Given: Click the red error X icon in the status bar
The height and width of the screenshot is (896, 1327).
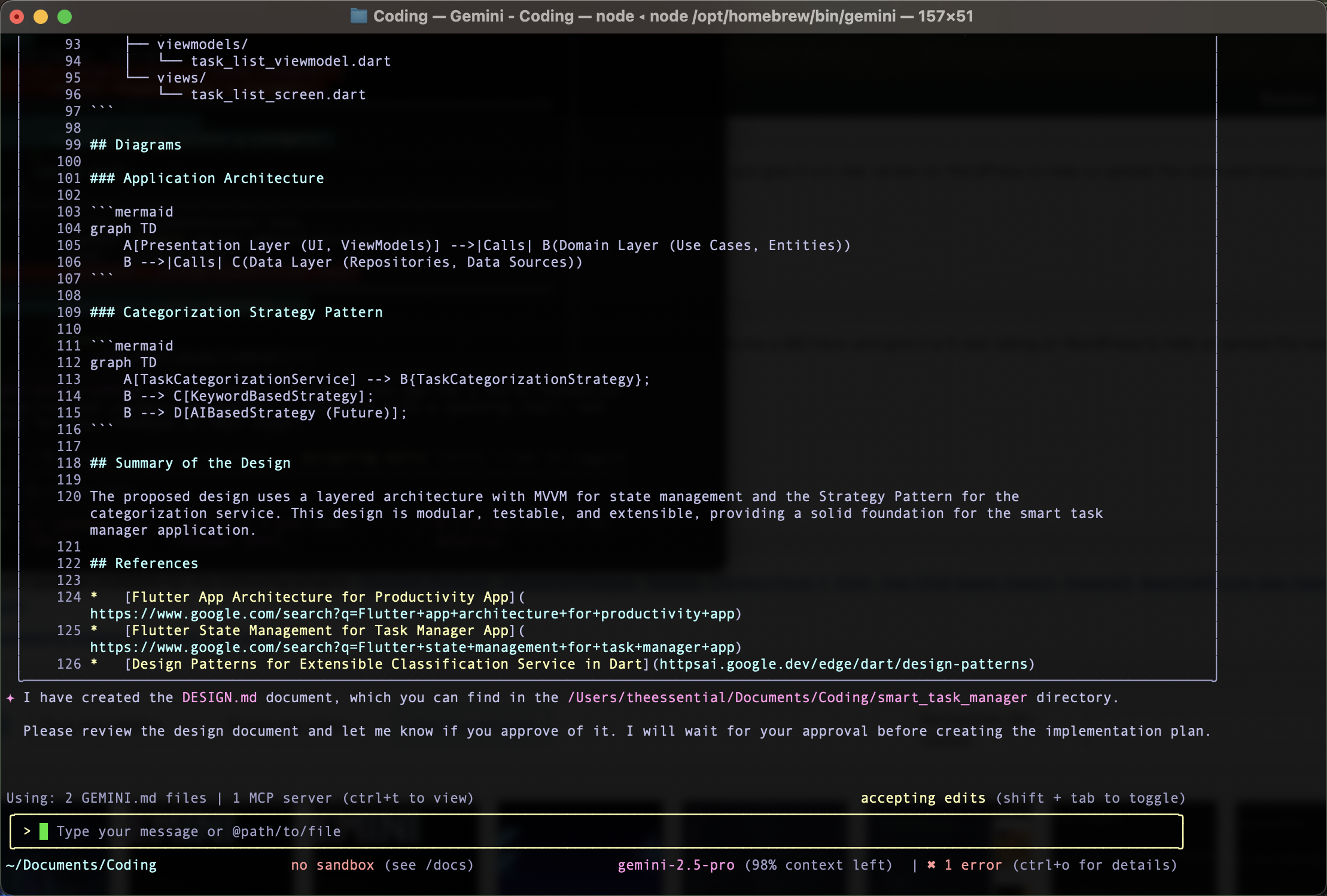Looking at the screenshot, I should tap(931, 865).
